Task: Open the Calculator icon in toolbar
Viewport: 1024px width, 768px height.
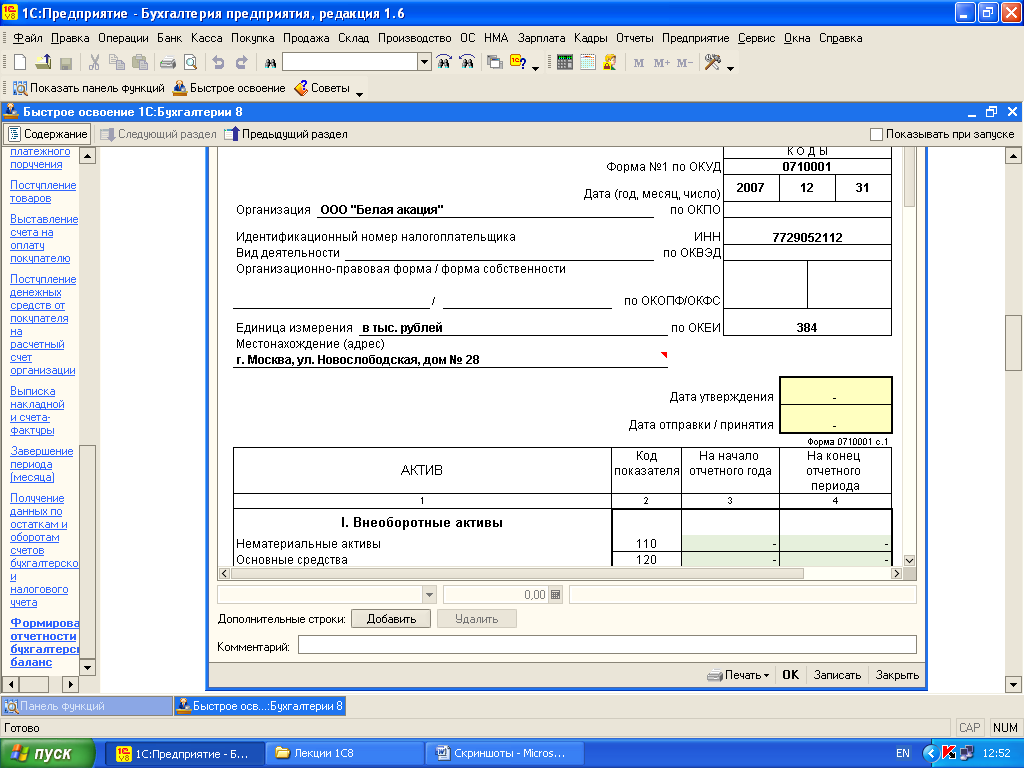Action: [x=565, y=63]
